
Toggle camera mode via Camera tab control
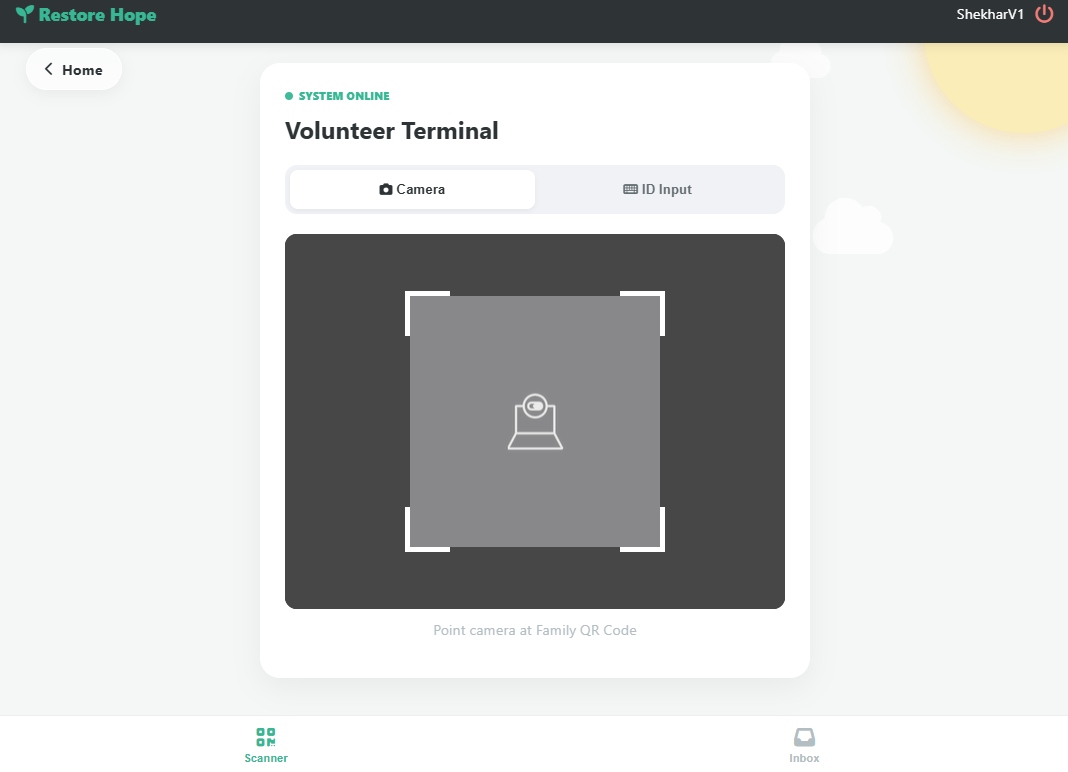click(411, 189)
